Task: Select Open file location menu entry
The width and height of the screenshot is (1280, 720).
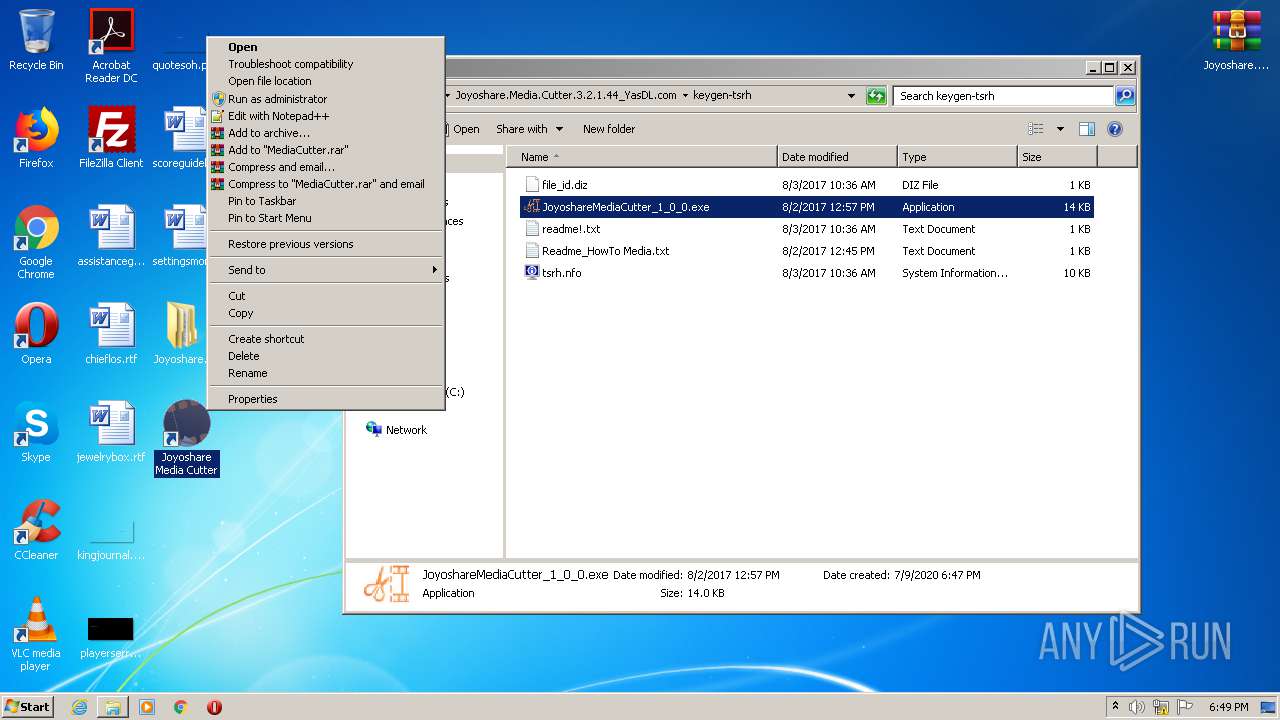Action: pos(326,81)
